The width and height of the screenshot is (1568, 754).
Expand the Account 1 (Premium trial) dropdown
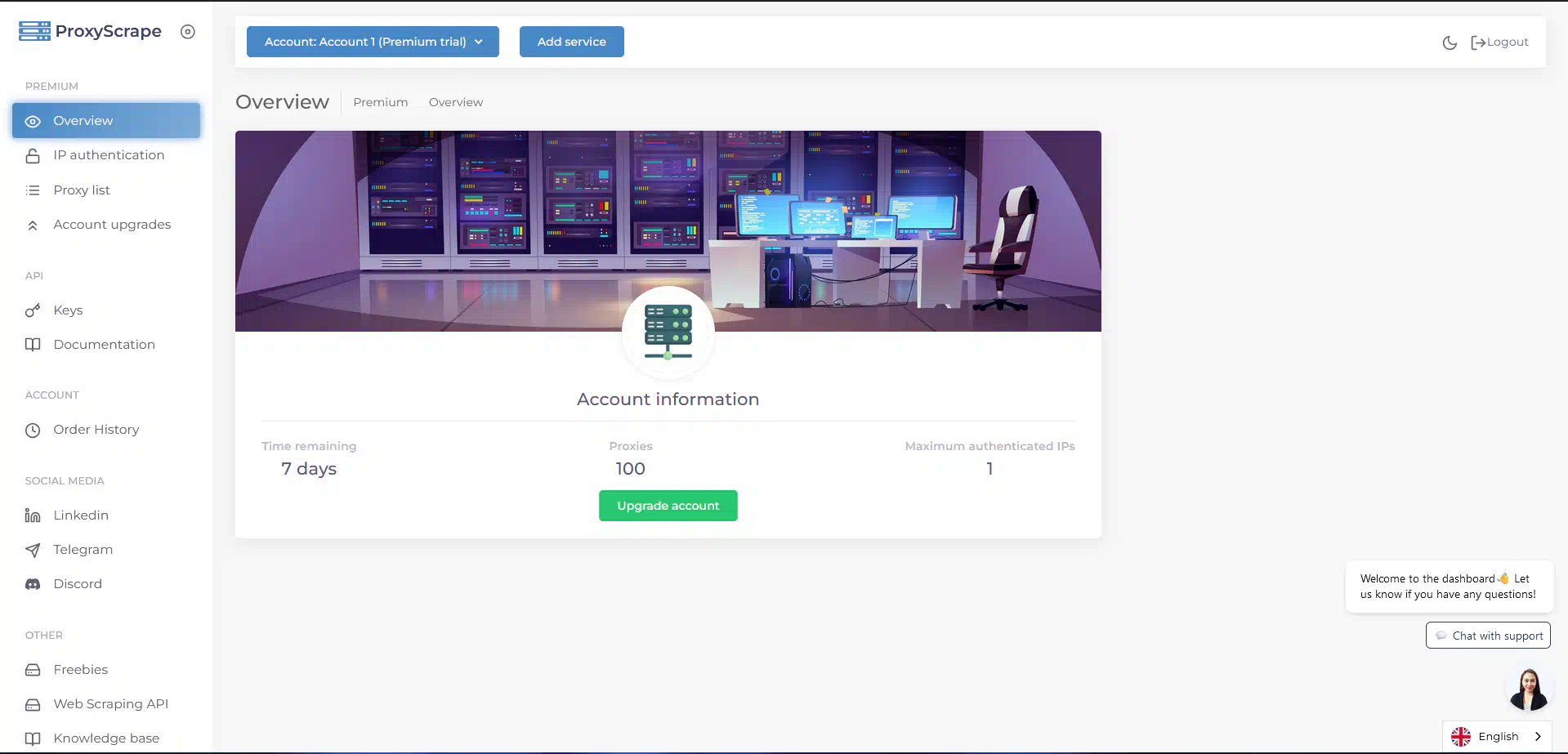tap(373, 42)
